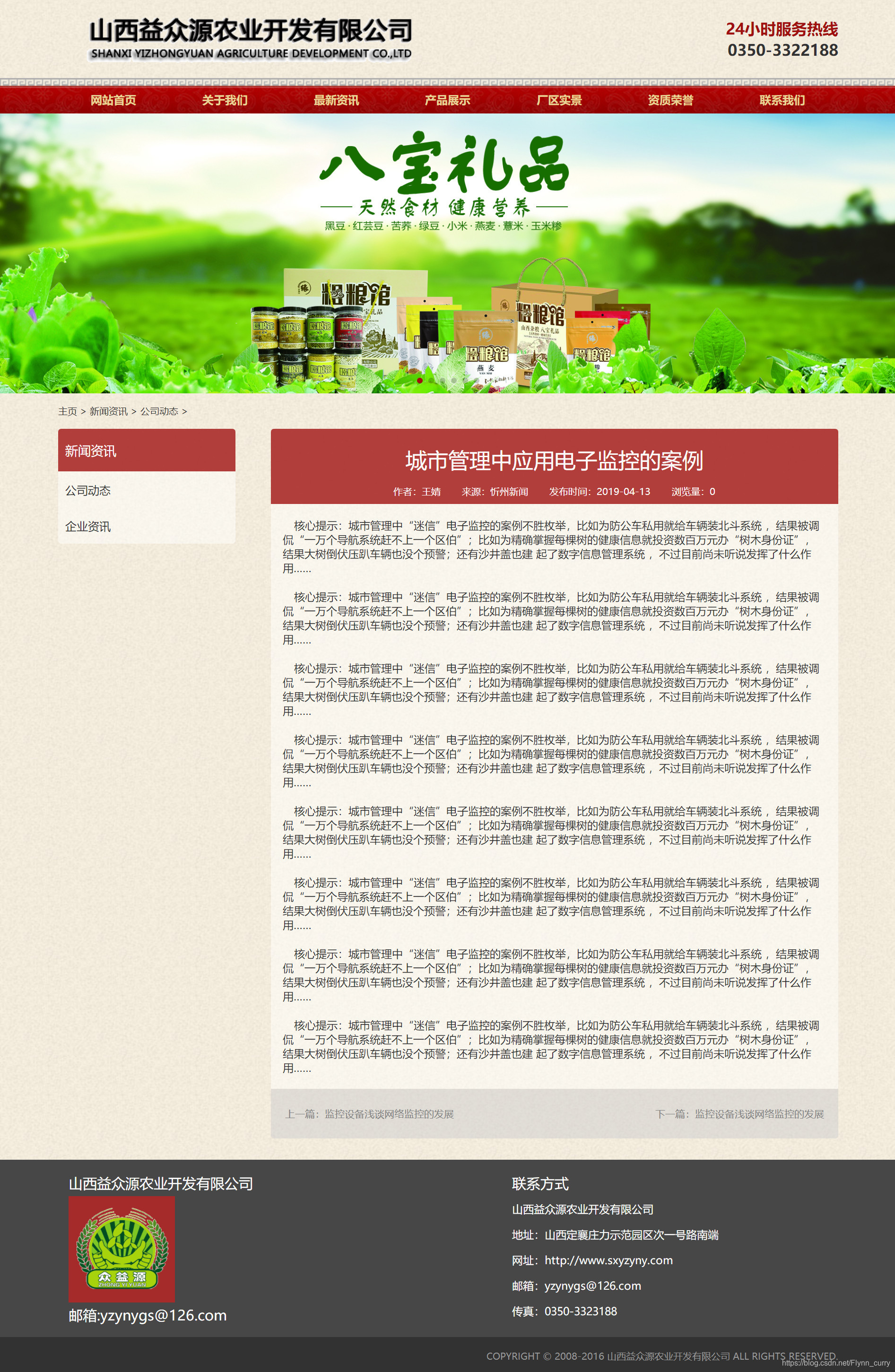Screen dimensions: 895x1372
Task: Click the article title 城市管理中应用电子监控的案例
Action: pyautogui.click(x=554, y=460)
